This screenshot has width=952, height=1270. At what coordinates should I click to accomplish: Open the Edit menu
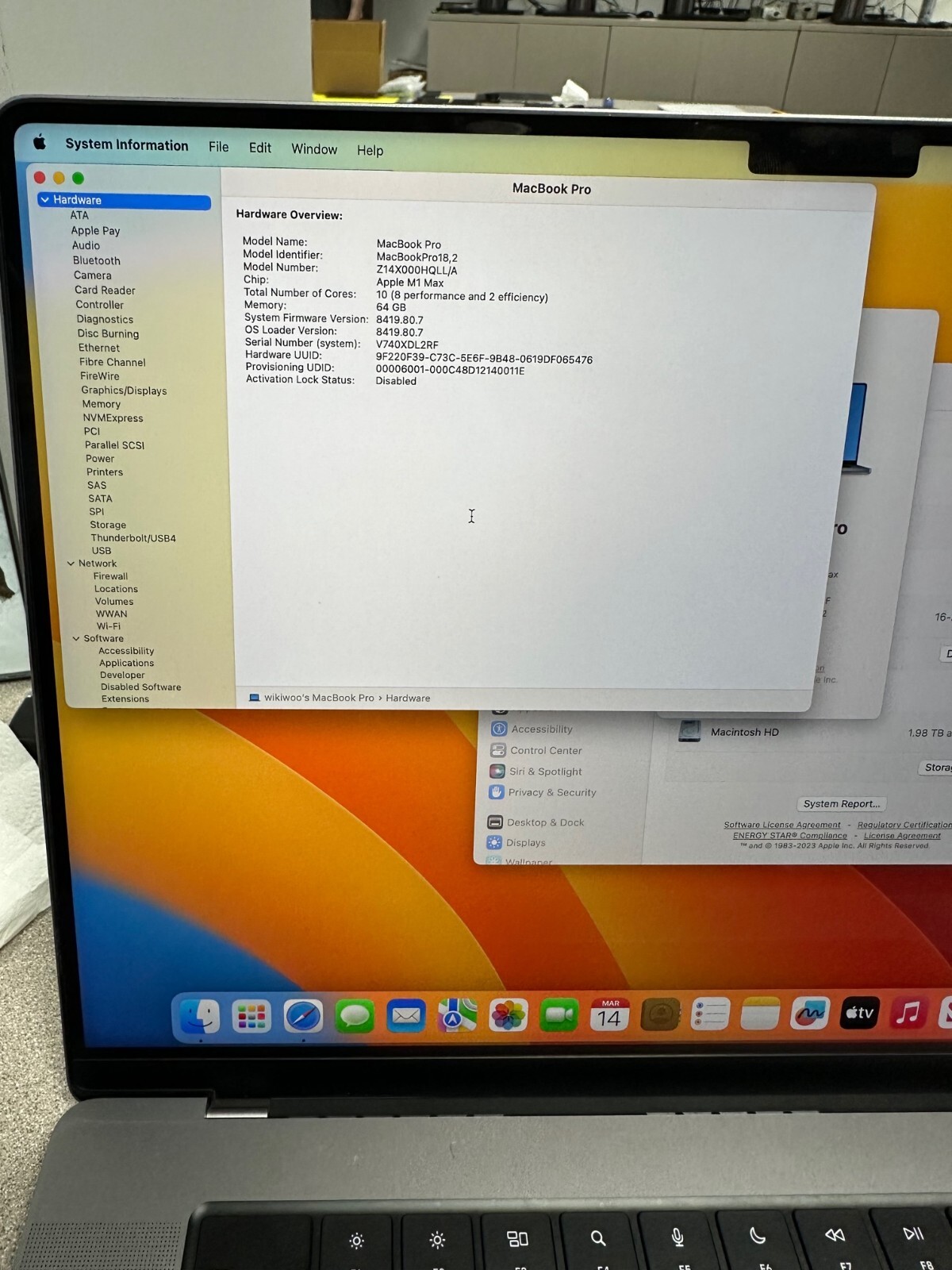[x=260, y=148]
